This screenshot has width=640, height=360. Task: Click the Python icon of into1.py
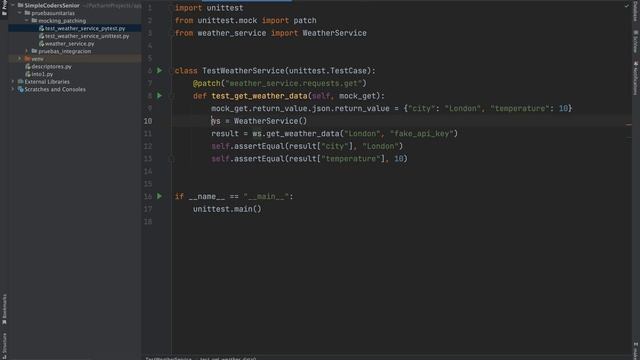pyautogui.click(x=28, y=74)
